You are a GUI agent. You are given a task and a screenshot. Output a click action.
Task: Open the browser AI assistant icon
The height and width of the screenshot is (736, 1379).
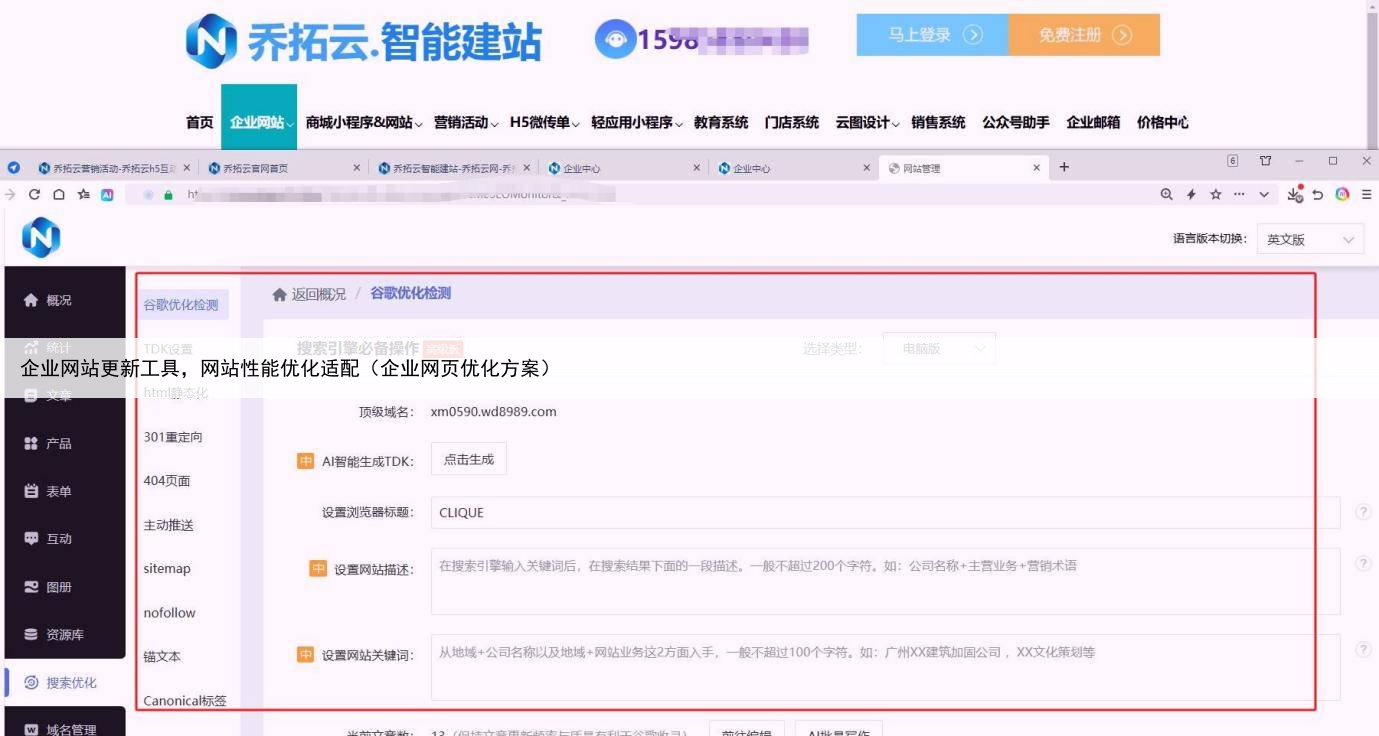(x=107, y=195)
